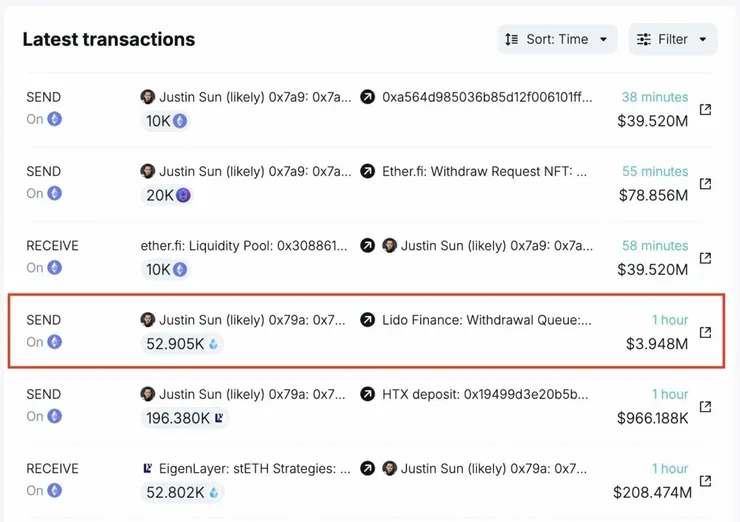Open external link for 58 minutes transaction
The width and height of the screenshot is (740, 522).
(x=705, y=258)
